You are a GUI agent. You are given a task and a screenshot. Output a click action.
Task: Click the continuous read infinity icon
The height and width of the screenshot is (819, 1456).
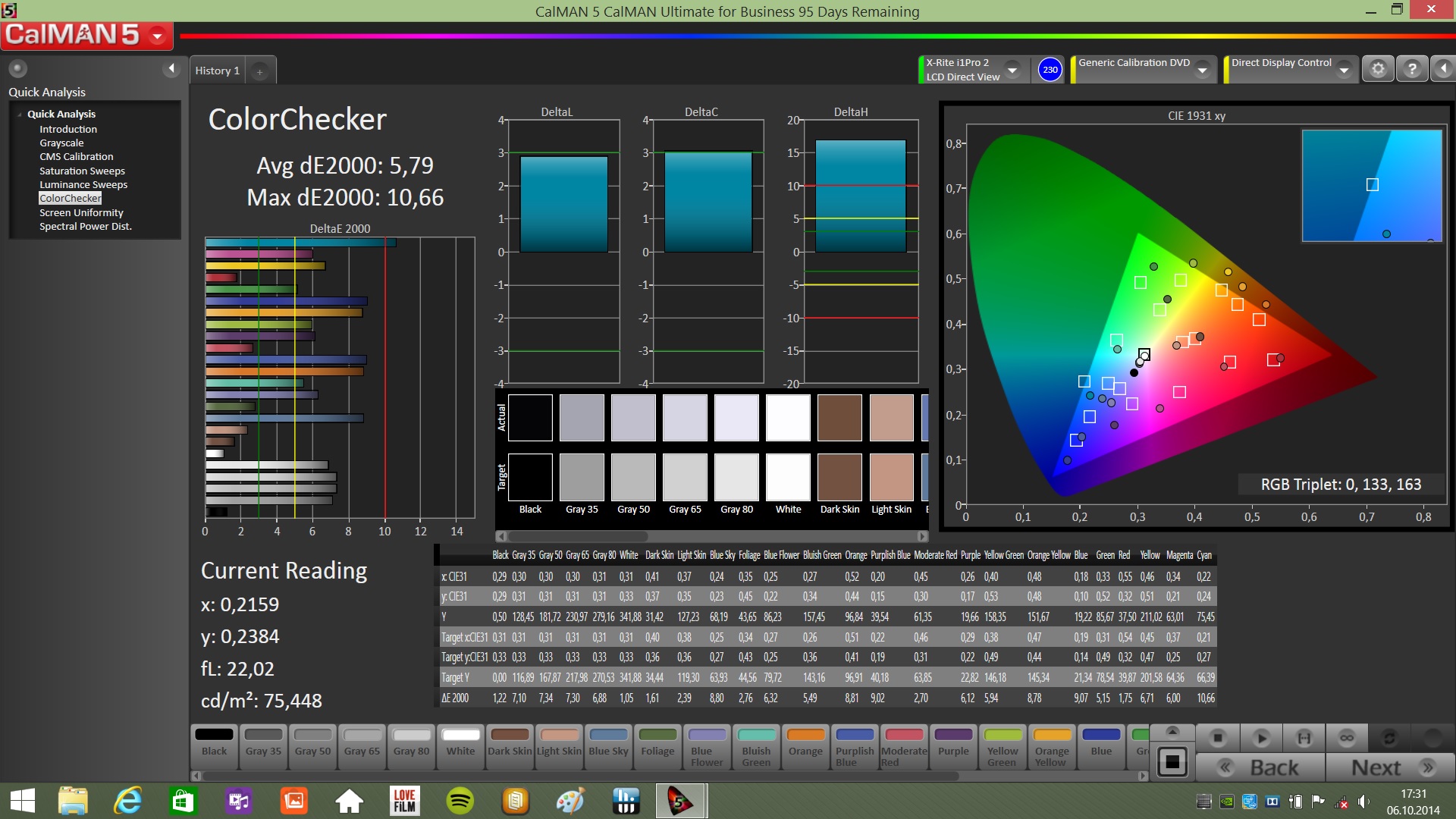click(1346, 737)
